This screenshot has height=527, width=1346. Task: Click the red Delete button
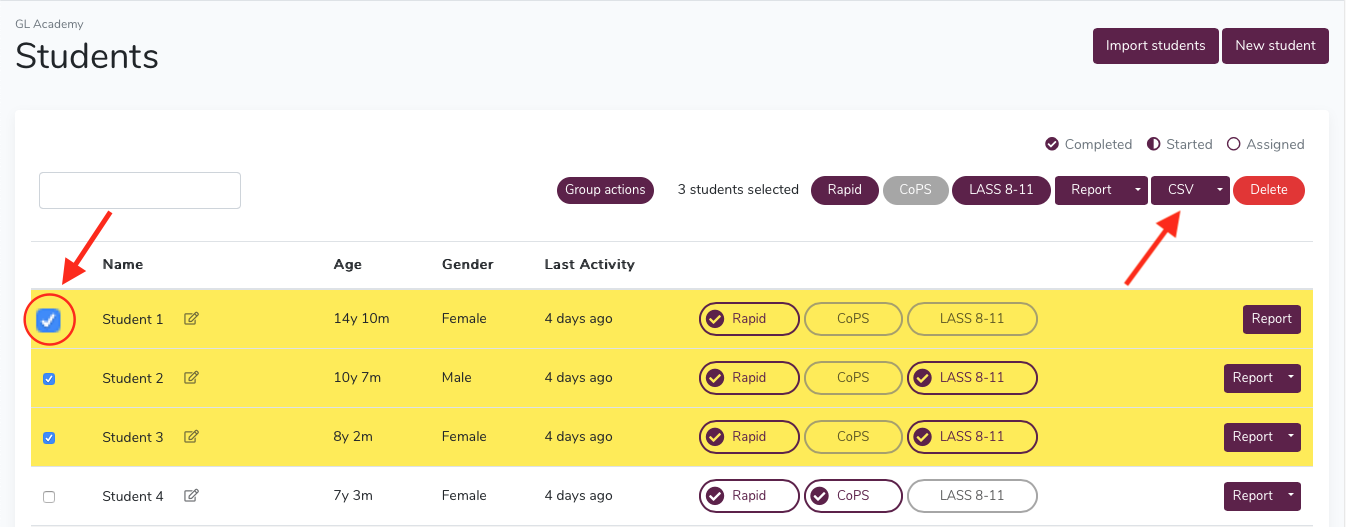(x=1269, y=190)
